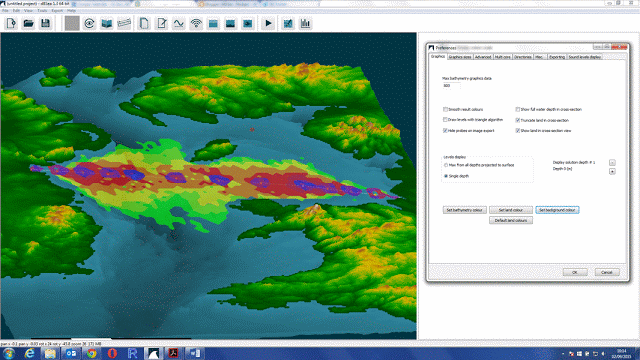The width and height of the screenshot is (640, 360).
Task: Switch to the Graphics sizes tab
Action: (460, 57)
